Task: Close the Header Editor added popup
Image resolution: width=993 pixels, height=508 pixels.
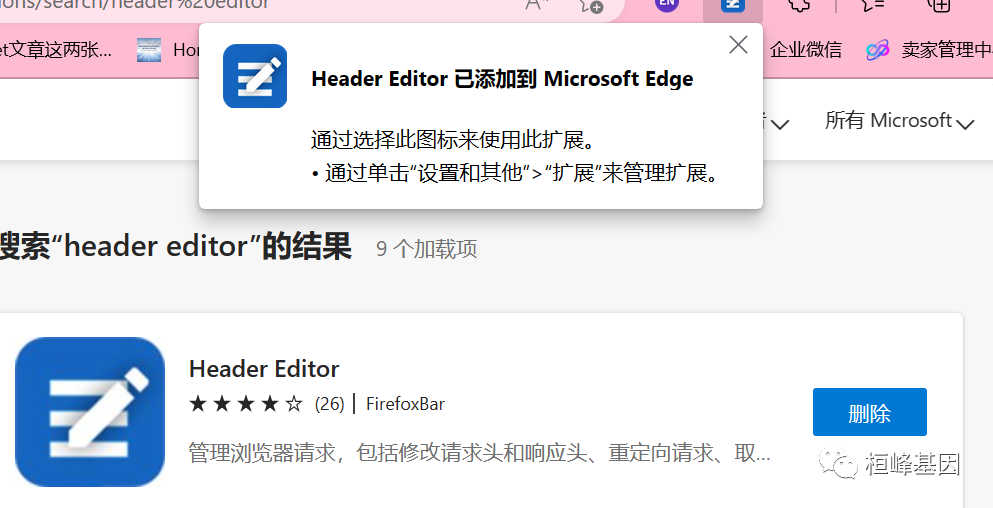Action: tap(738, 45)
